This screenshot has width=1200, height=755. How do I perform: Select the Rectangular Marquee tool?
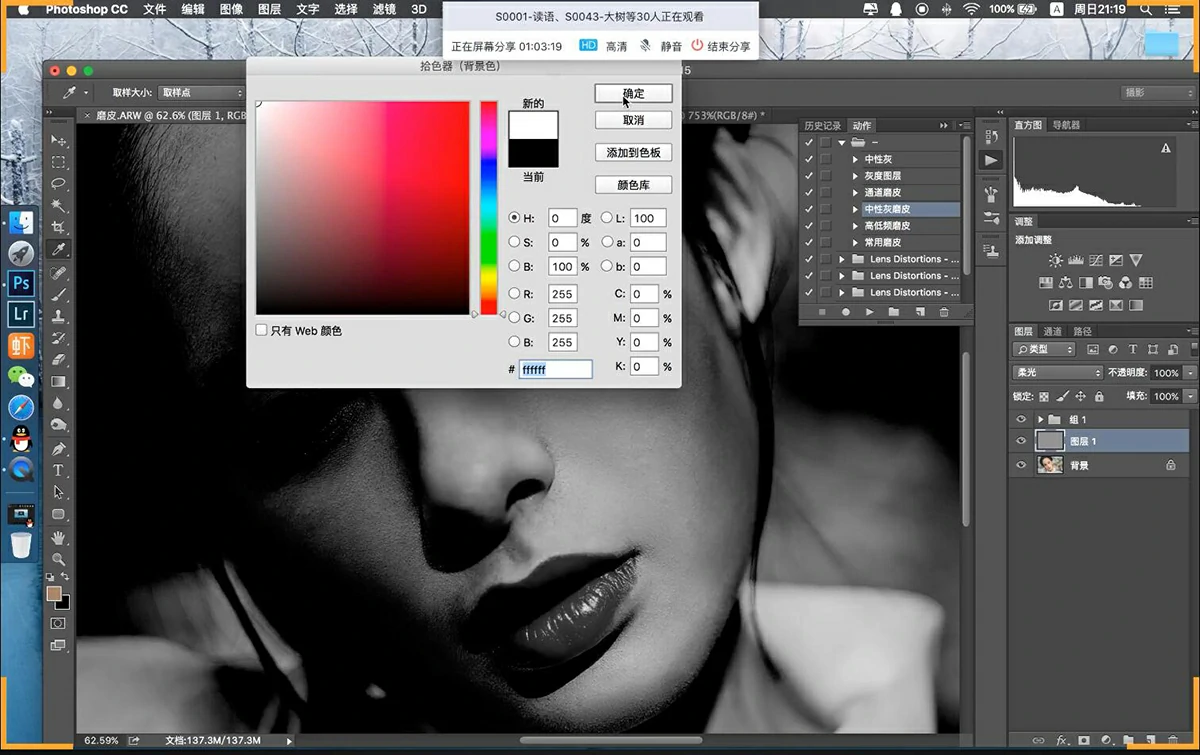[x=58, y=162]
